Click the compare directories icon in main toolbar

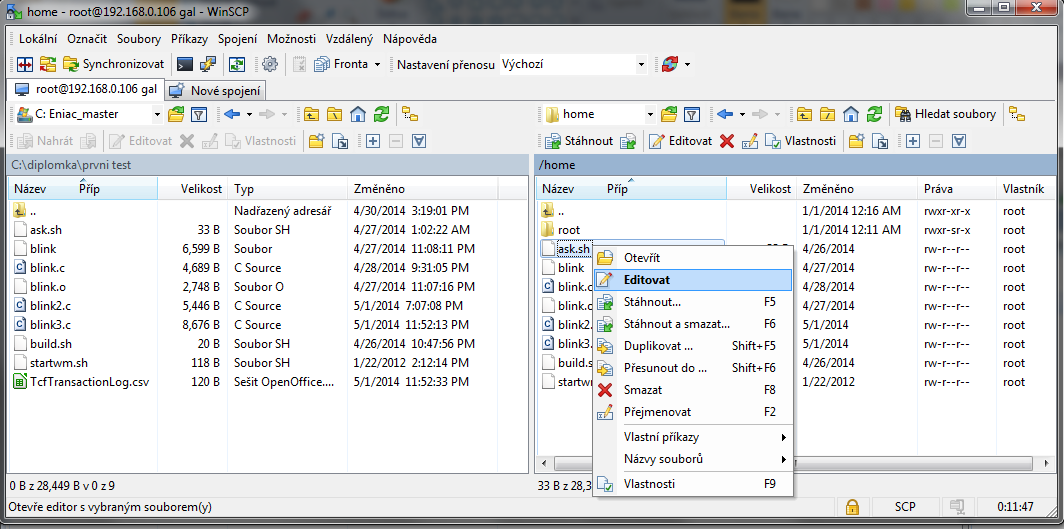click(x=26, y=64)
